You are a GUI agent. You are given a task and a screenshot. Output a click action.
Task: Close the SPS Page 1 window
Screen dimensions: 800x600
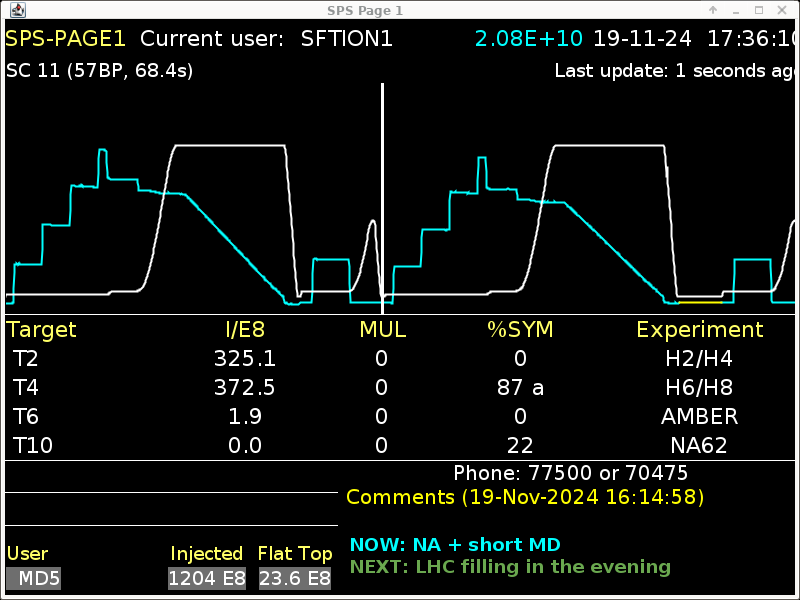pos(782,10)
